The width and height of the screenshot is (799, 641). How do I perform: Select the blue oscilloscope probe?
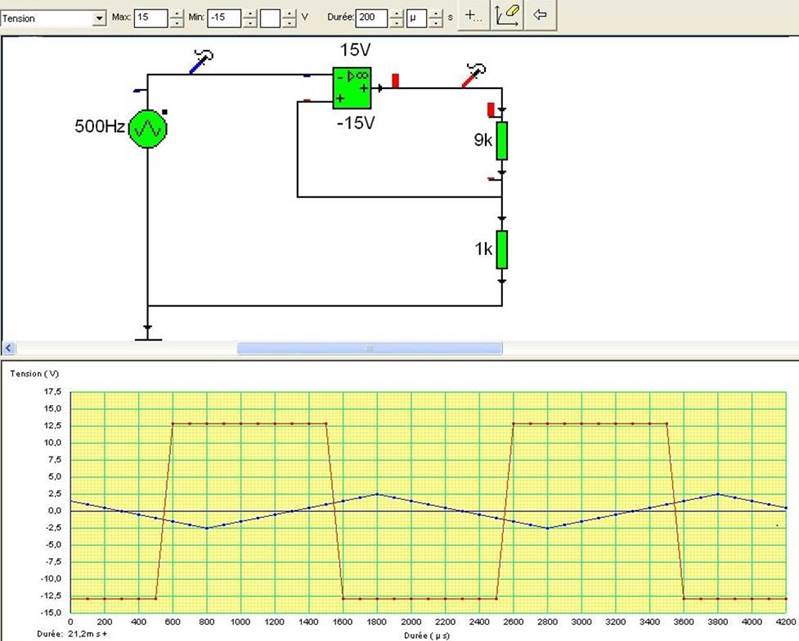[201, 62]
